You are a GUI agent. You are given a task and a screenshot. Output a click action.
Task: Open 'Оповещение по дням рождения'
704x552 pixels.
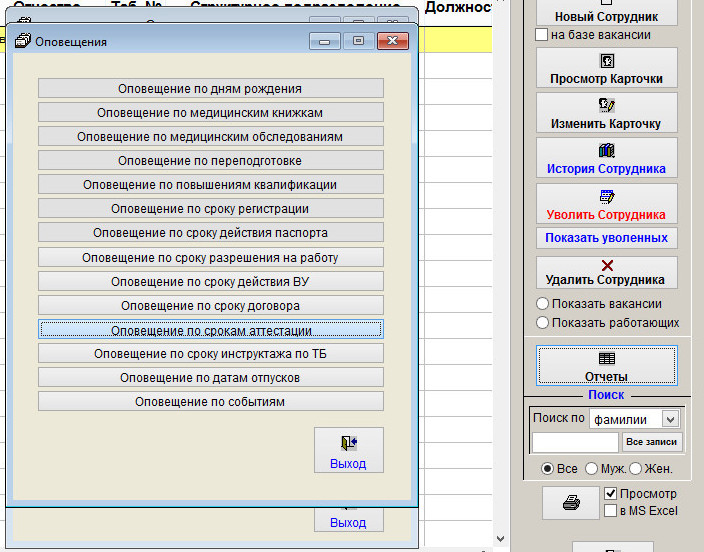point(210,89)
